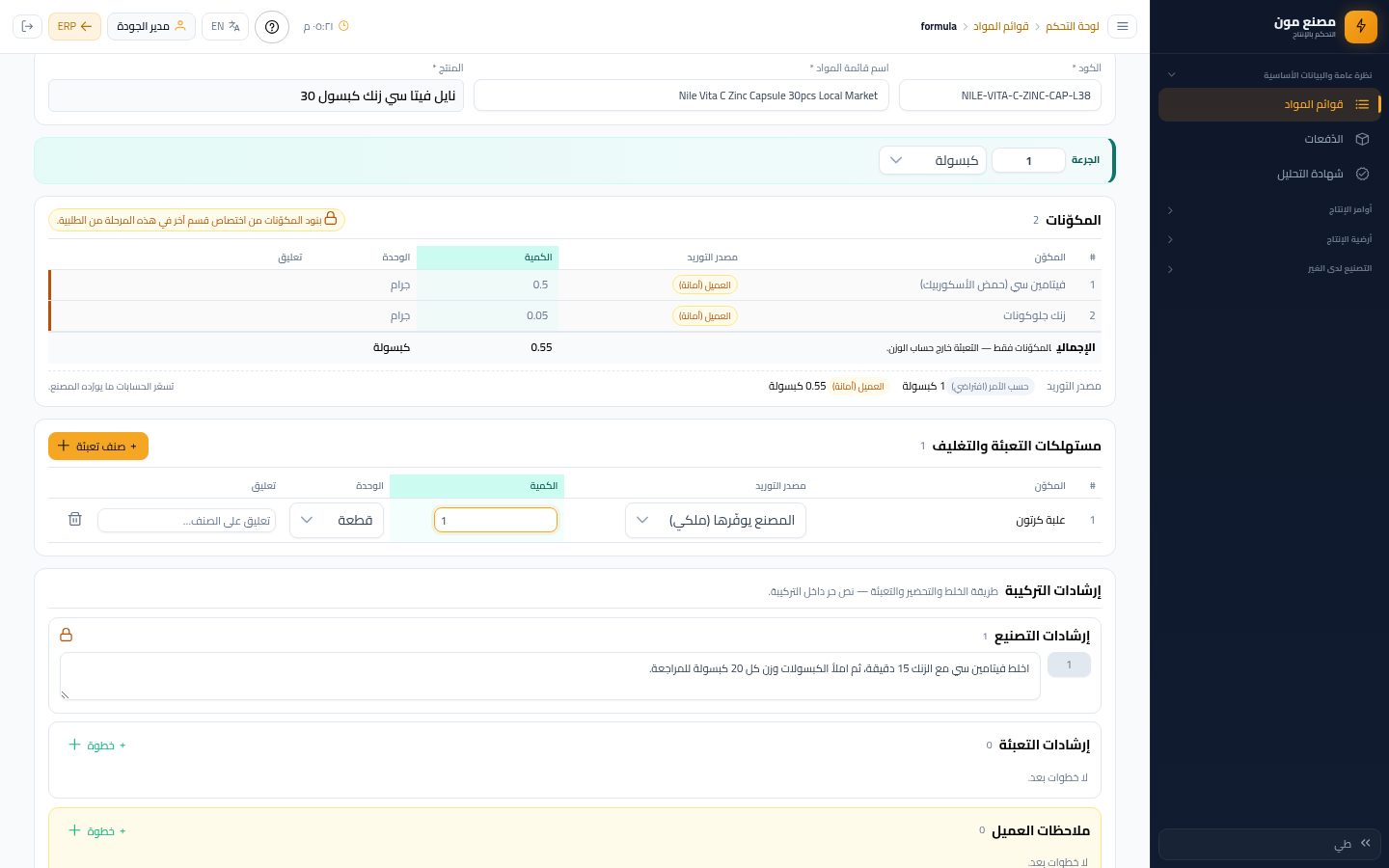Click the شهادة التحليل check icon
Screen dimensions: 1389x868
pyautogui.click(x=1362, y=174)
